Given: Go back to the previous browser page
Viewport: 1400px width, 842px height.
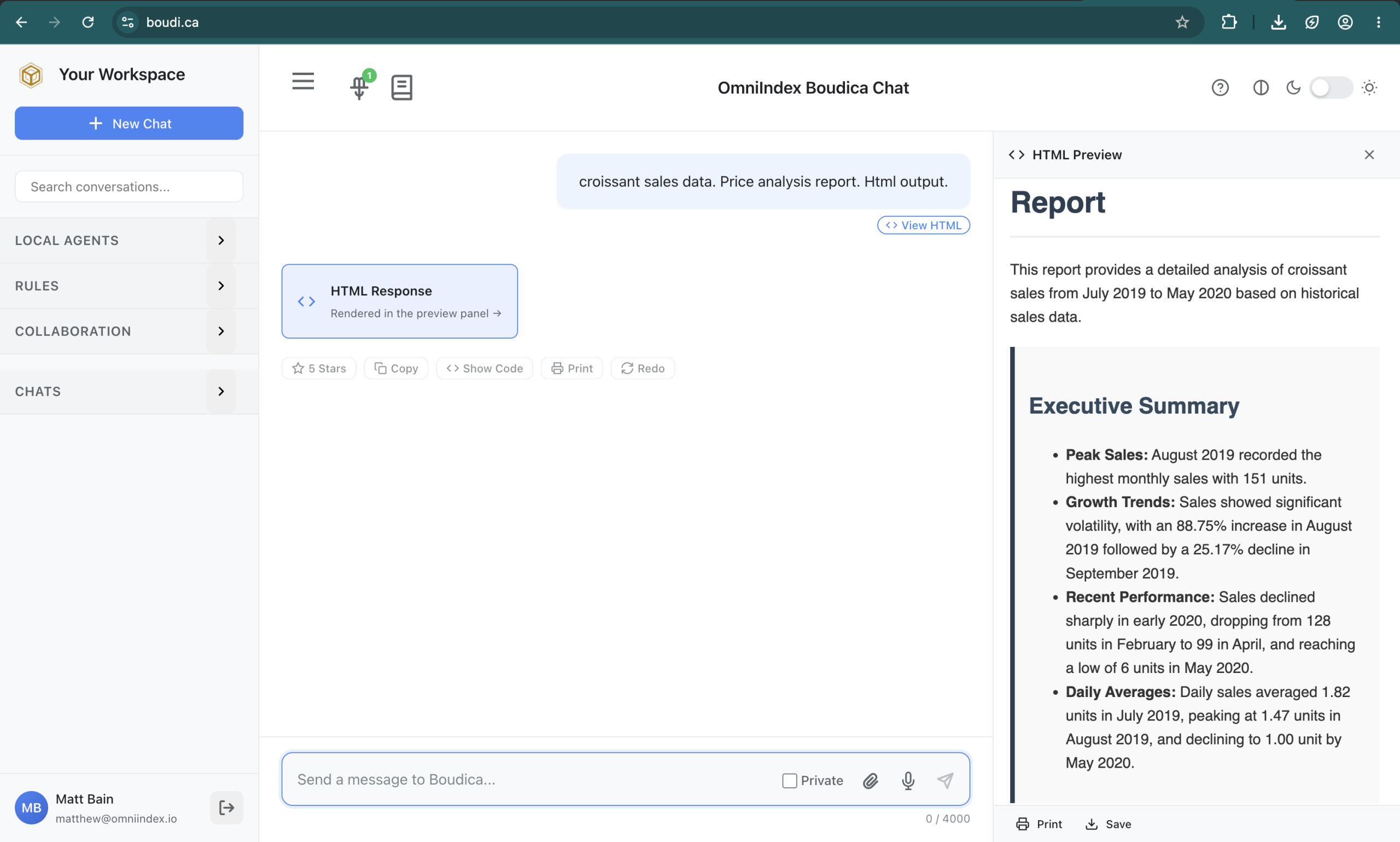Looking at the screenshot, I should click(x=21, y=22).
